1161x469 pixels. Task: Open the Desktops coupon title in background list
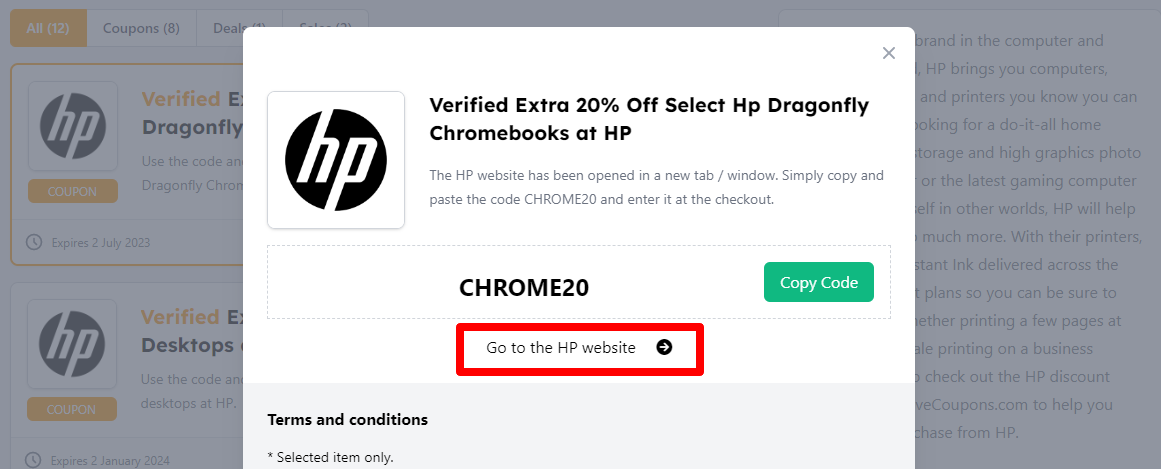[192, 331]
